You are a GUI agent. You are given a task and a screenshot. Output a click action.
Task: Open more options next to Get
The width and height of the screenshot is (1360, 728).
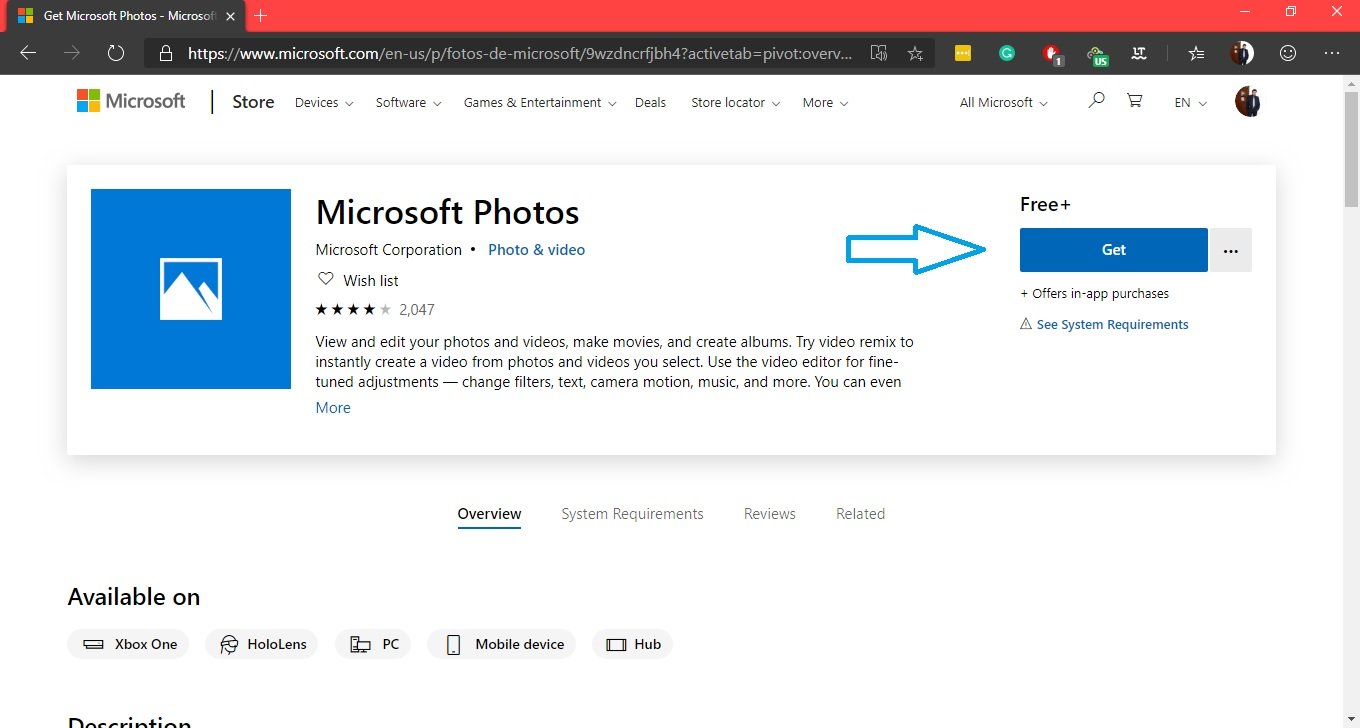1231,250
